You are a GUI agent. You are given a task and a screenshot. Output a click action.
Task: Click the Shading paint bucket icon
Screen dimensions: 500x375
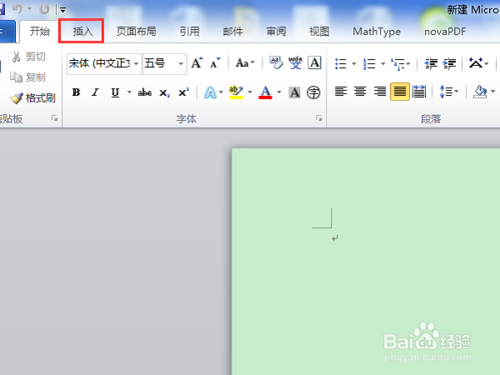pyautogui.click(x=480, y=92)
